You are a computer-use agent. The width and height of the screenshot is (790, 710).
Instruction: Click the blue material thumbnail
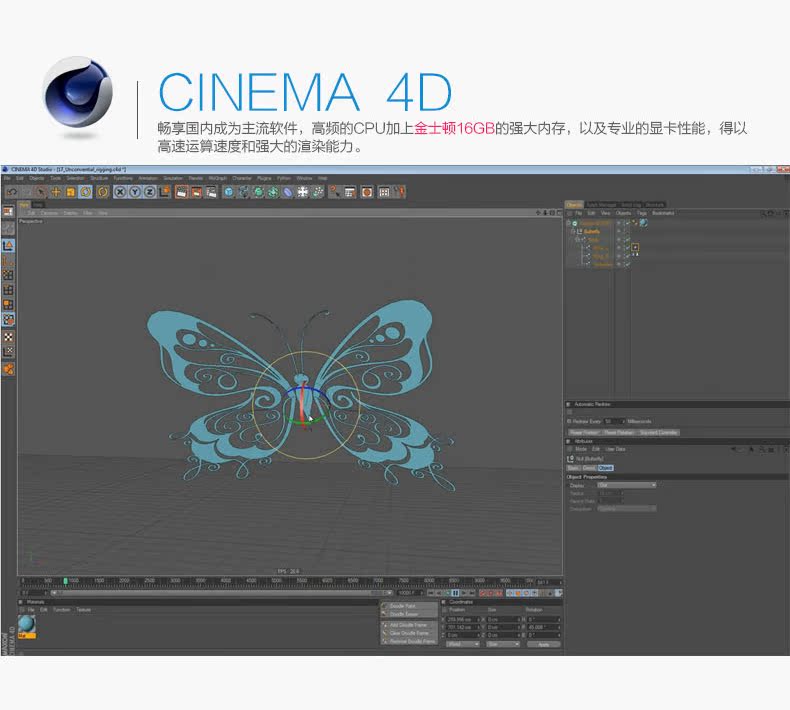pos(27,625)
